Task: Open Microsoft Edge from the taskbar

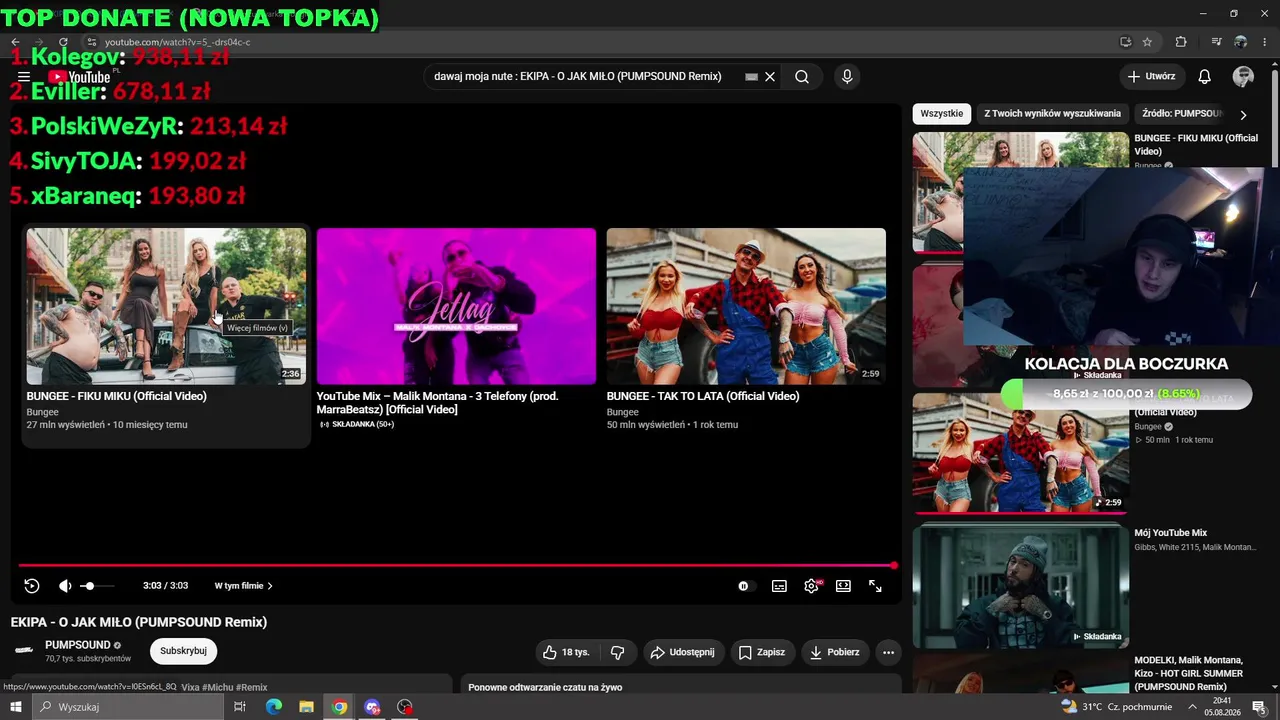Action: [274, 707]
